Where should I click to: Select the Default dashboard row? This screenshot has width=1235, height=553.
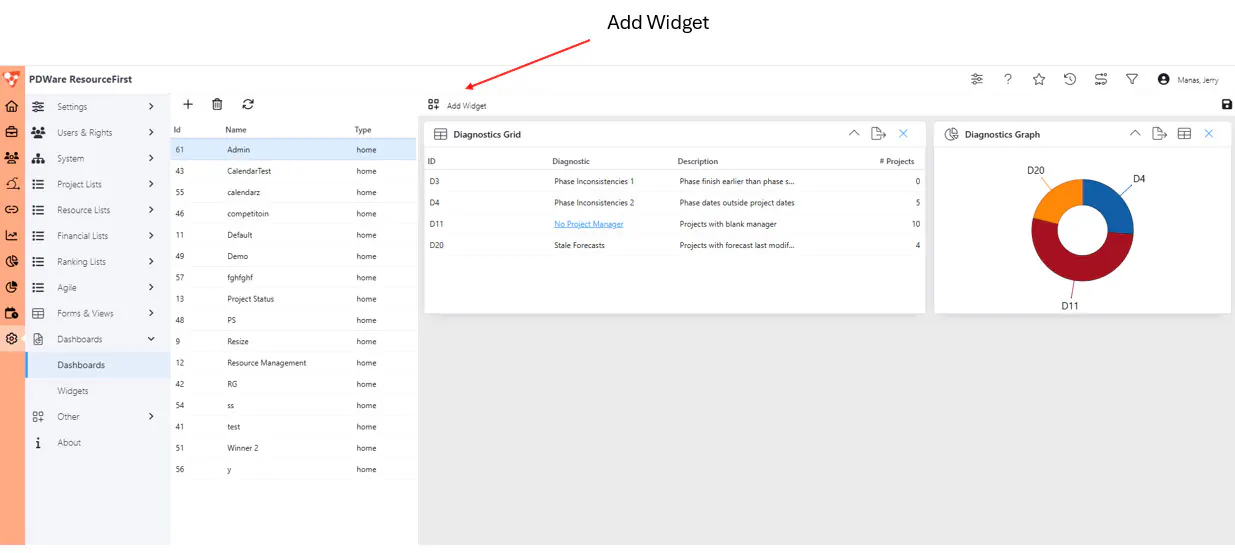click(293, 235)
